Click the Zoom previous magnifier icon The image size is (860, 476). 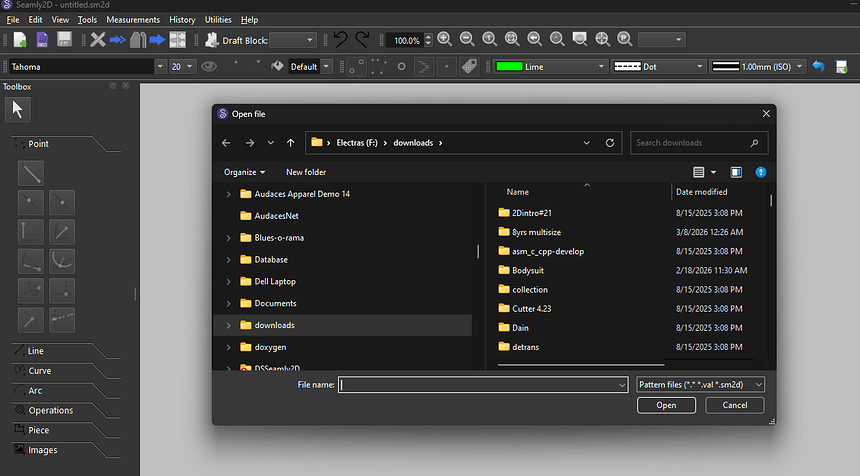(534, 39)
